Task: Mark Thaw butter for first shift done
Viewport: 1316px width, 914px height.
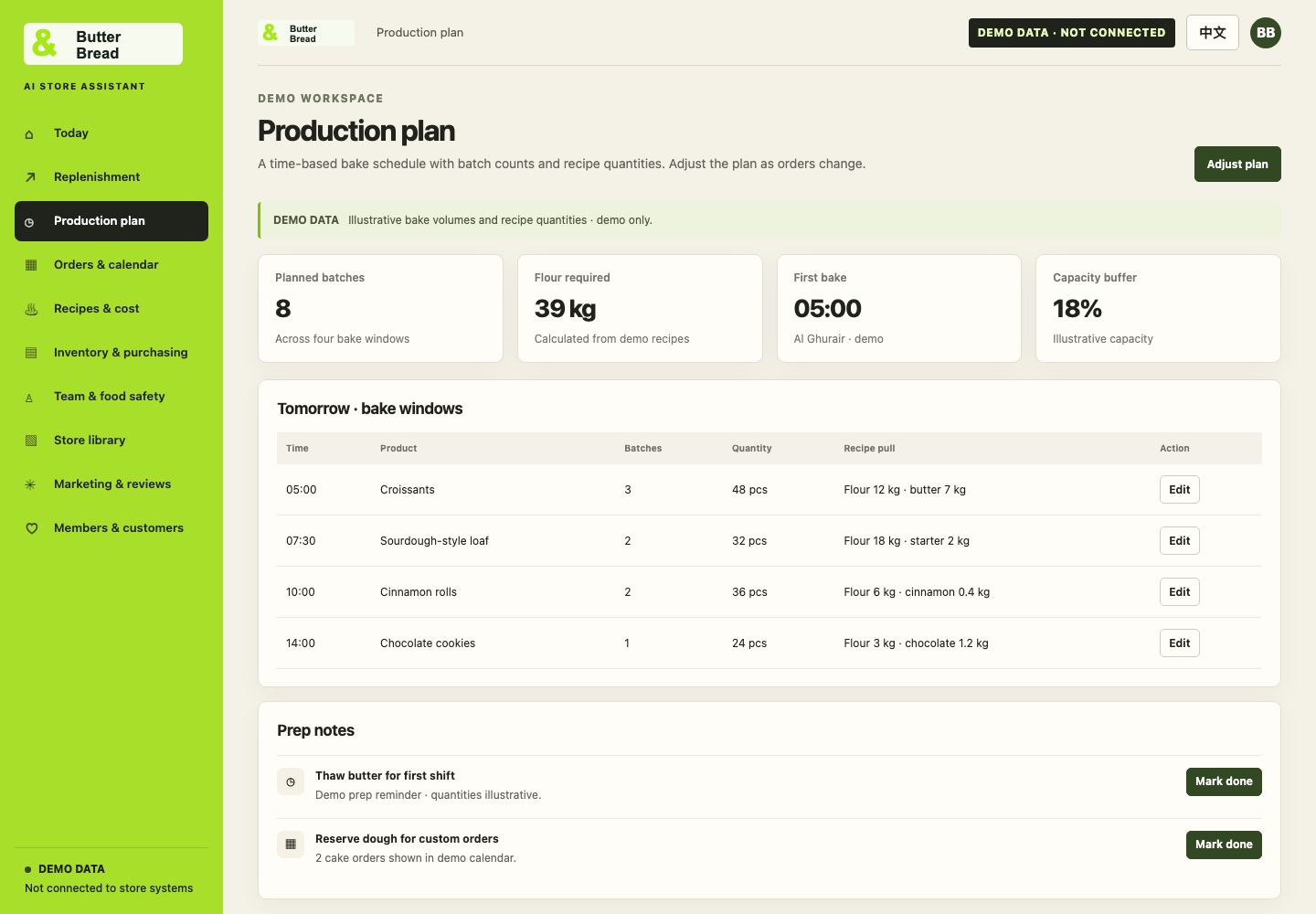Action: (x=1224, y=781)
